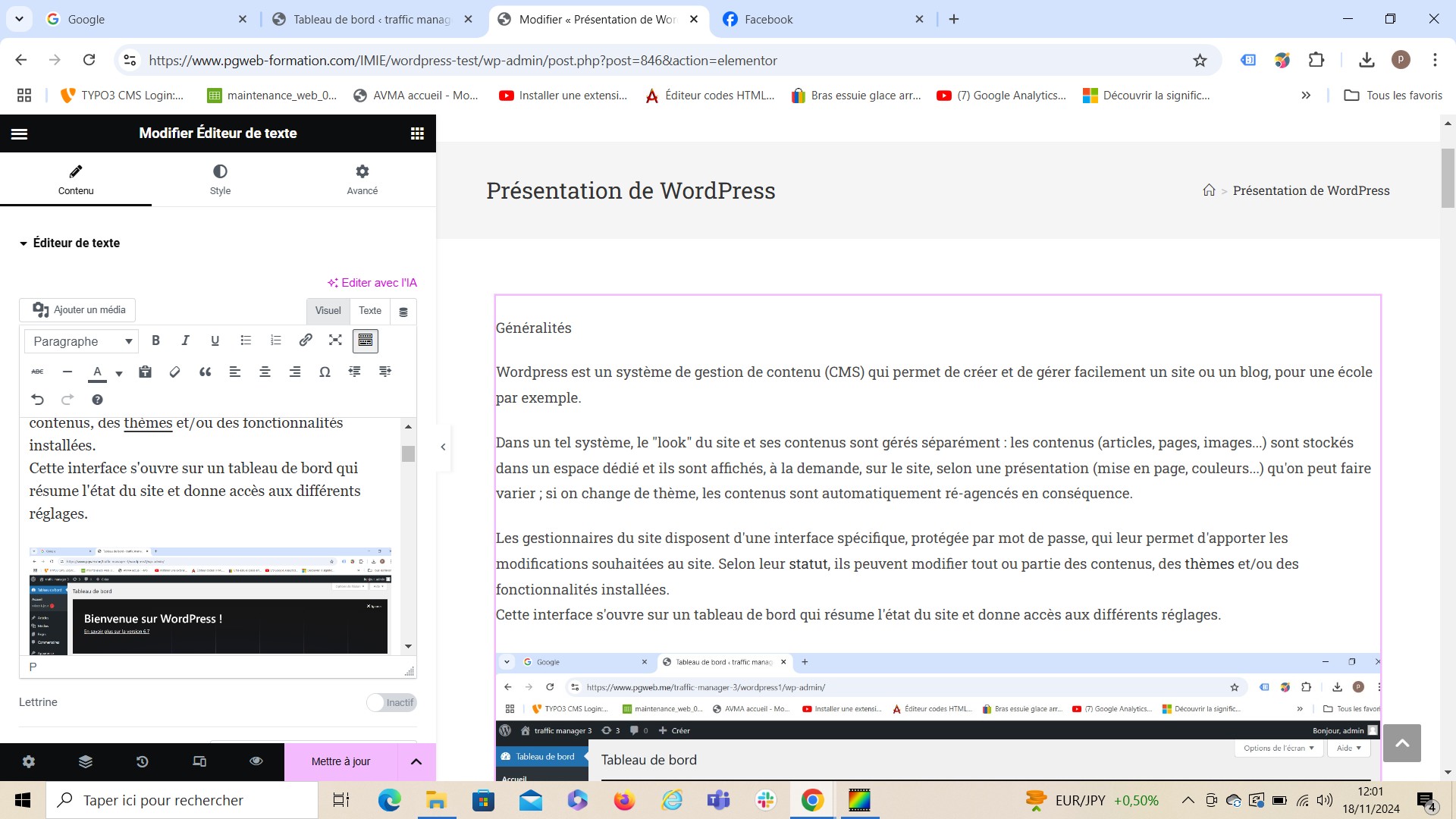1456x819 pixels.
Task: Switch to the Facebook browser tab
Action: point(824,19)
